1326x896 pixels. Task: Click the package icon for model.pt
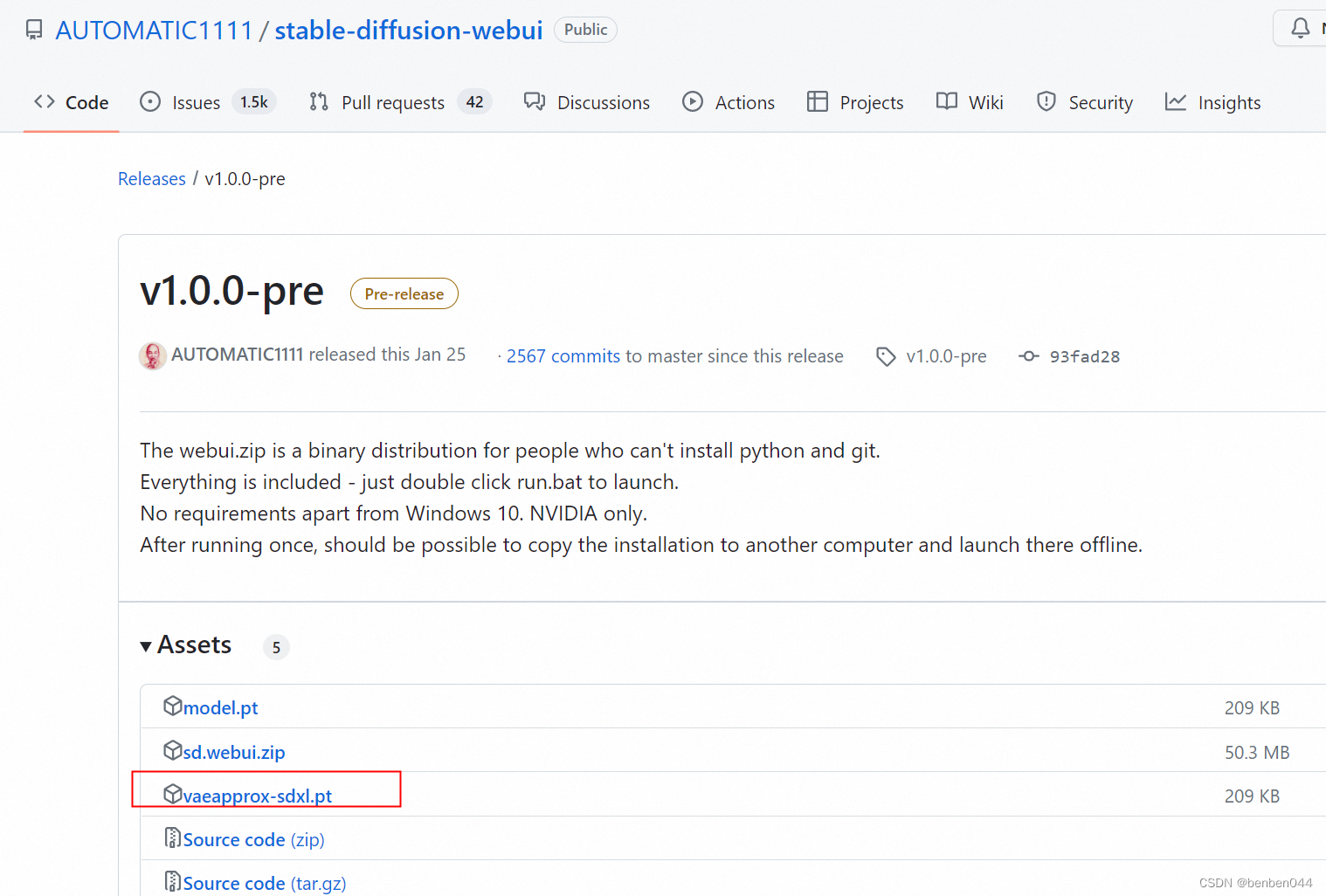pos(173,706)
